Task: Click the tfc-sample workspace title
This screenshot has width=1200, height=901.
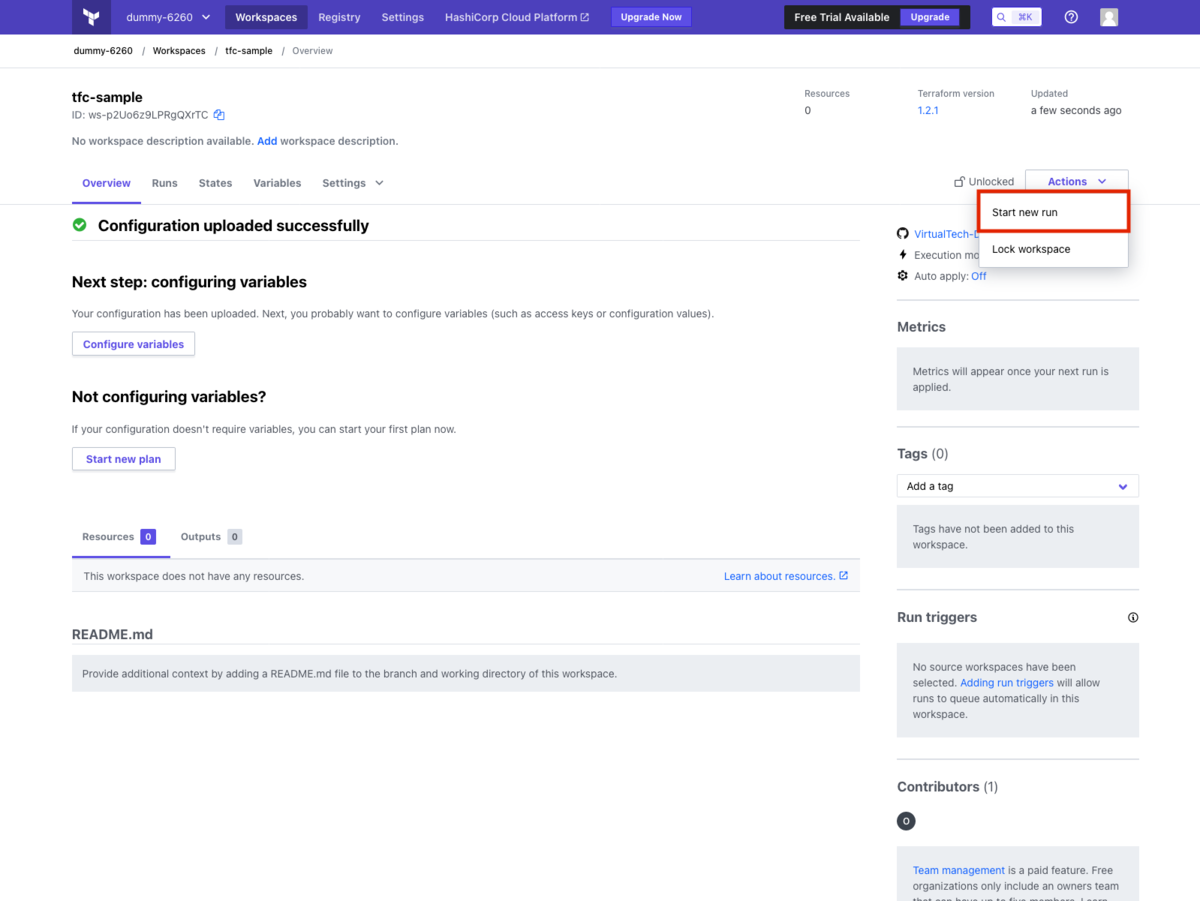Action: tap(107, 97)
